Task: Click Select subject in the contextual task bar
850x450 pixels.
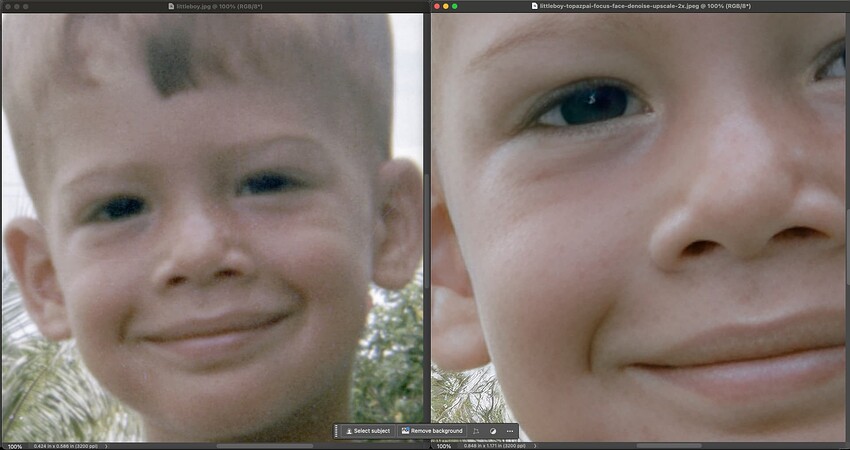Action: click(x=368, y=431)
